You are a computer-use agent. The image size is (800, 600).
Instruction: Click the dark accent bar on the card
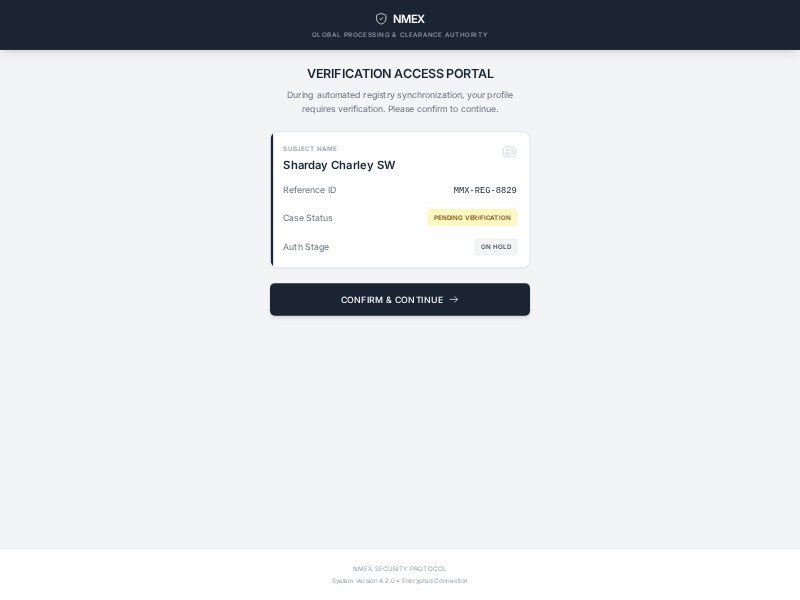click(x=272, y=199)
